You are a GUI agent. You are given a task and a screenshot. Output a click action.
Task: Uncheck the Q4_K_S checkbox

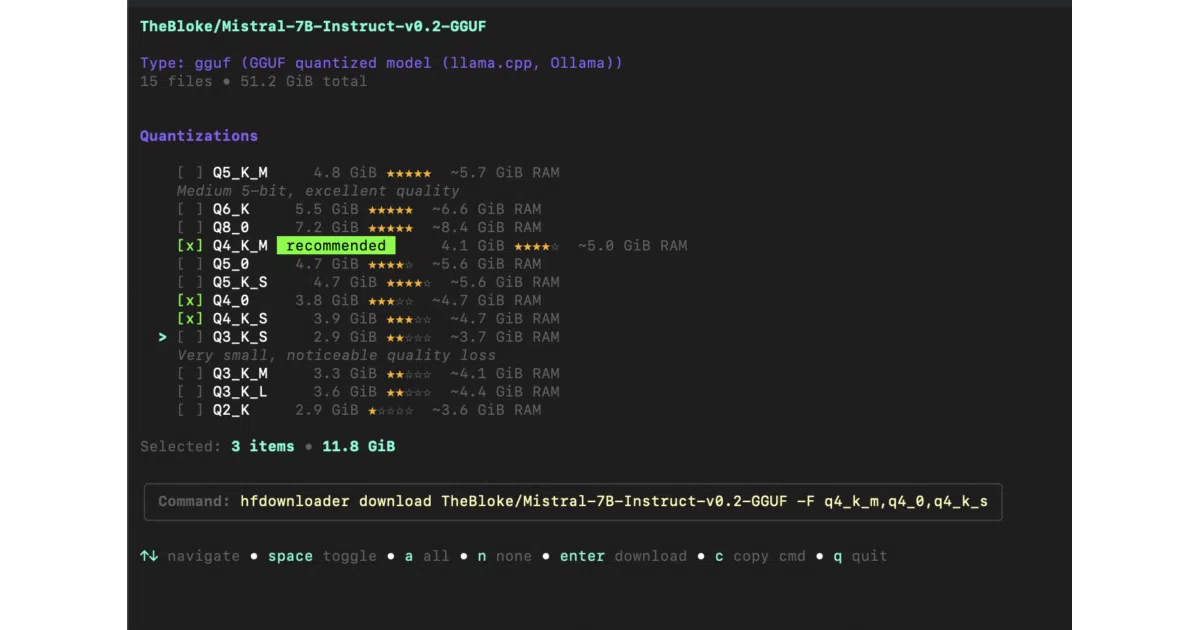[190, 319]
